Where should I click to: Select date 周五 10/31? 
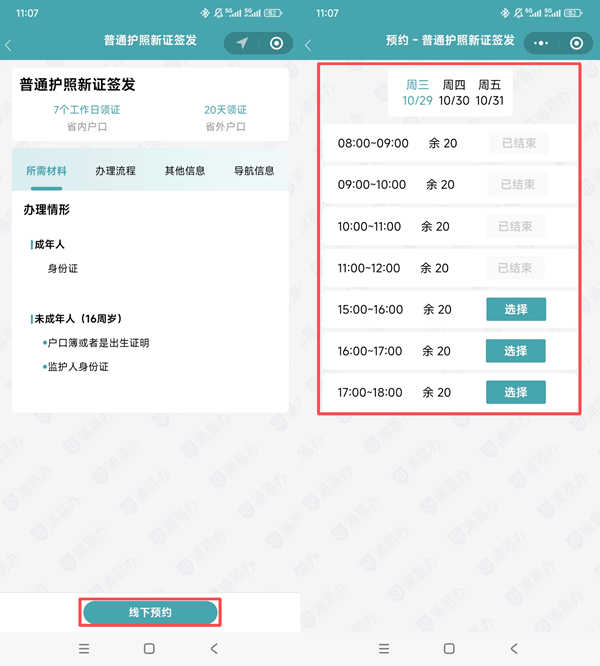pyautogui.click(x=490, y=93)
